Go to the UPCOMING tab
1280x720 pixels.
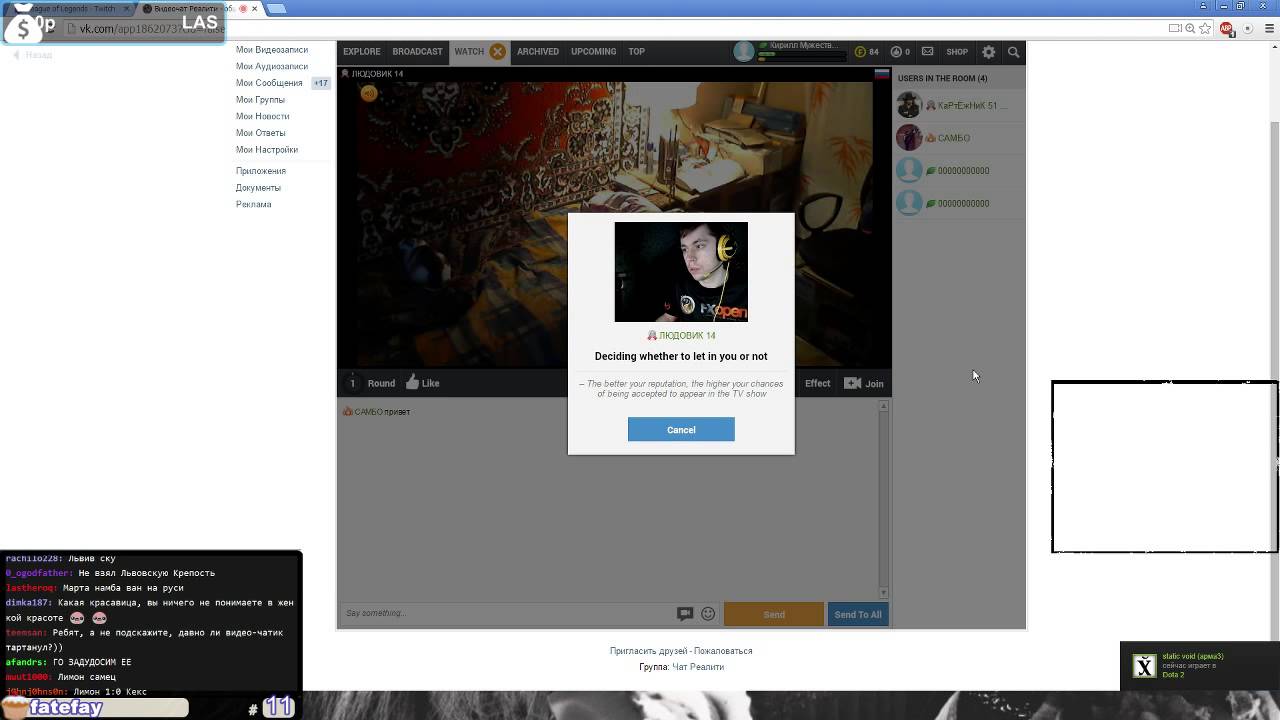(593, 52)
